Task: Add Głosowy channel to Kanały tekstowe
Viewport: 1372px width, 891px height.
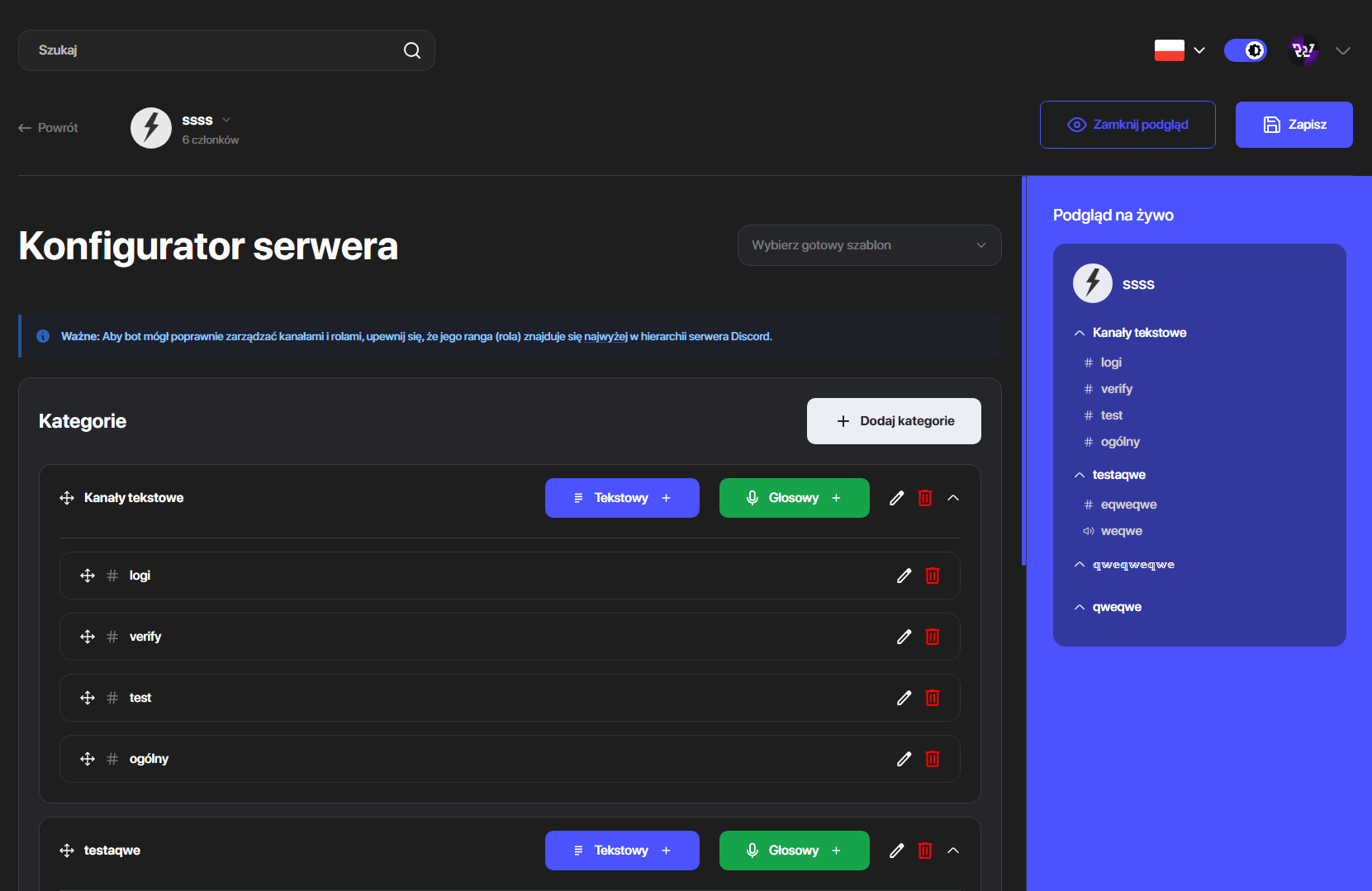Action: click(795, 498)
